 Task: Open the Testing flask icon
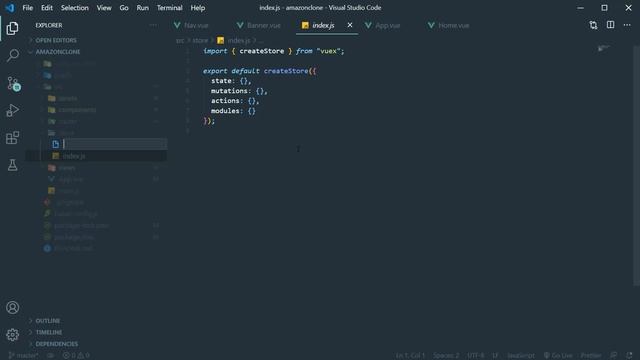(12, 165)
